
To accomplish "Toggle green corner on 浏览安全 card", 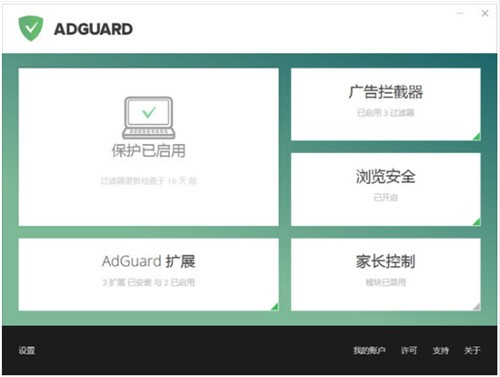I will coord(477,222).
